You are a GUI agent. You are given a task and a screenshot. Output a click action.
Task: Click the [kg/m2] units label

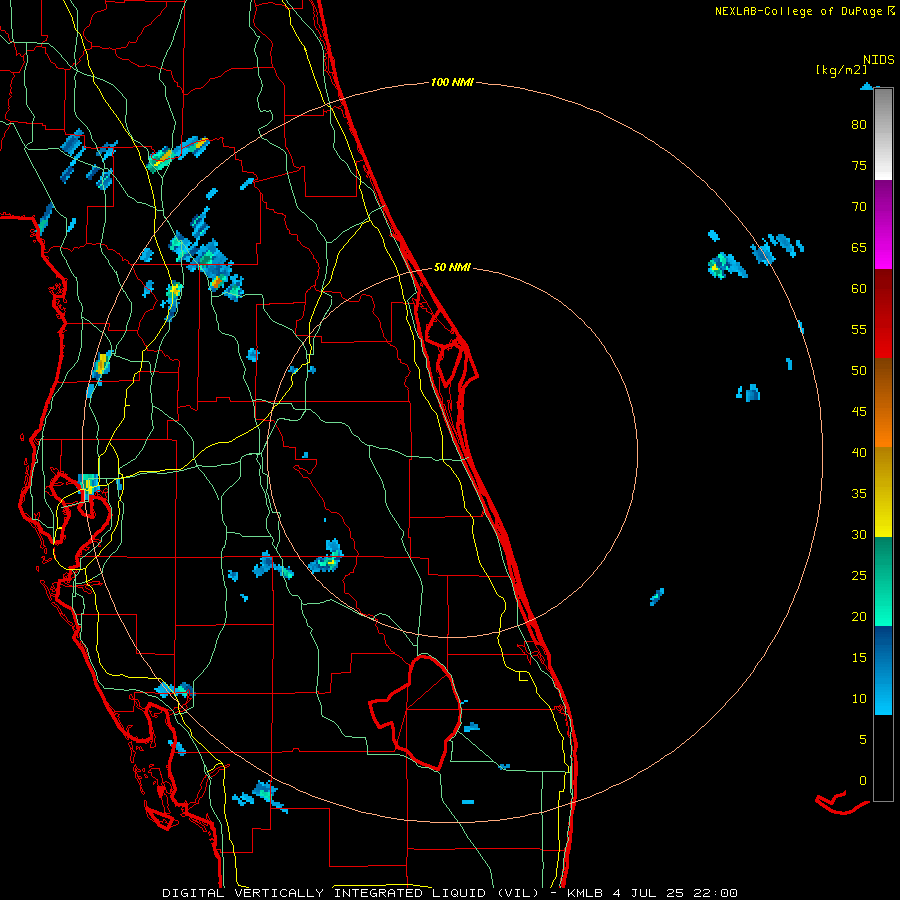(841, 70)
